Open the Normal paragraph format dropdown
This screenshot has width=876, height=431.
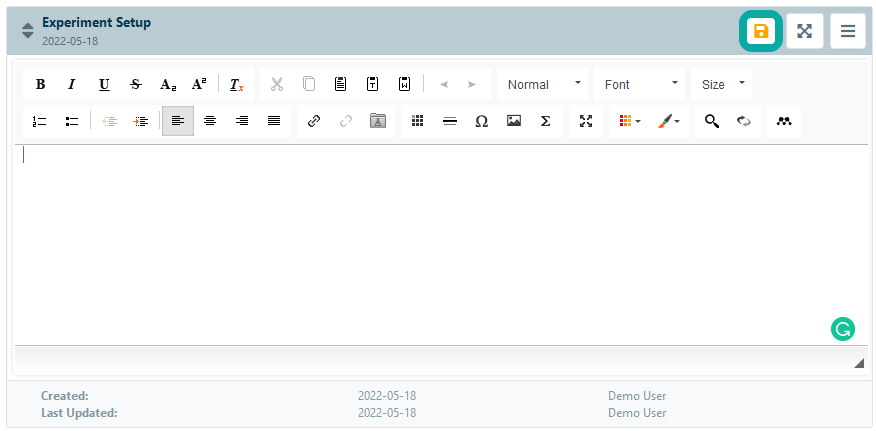pos(543,85)
